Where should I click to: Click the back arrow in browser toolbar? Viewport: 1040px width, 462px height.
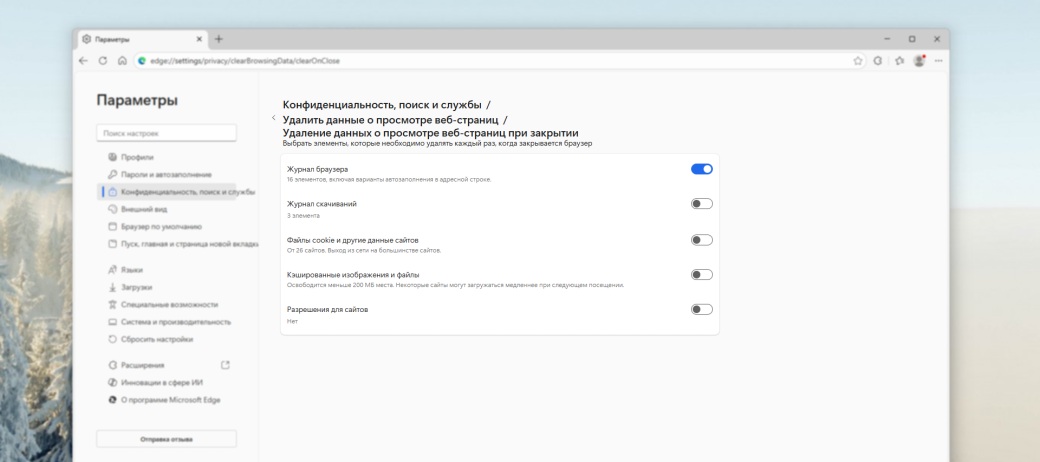pos(84,60)
